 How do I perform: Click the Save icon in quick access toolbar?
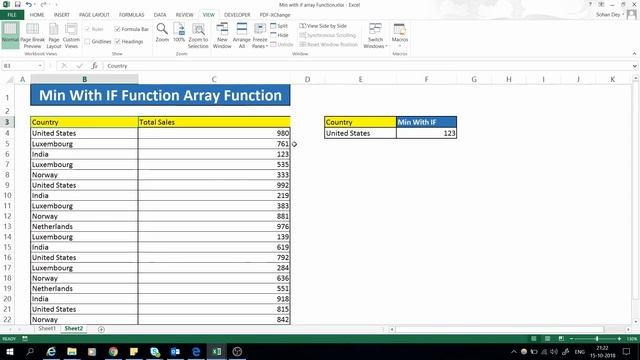pos(18,4)
